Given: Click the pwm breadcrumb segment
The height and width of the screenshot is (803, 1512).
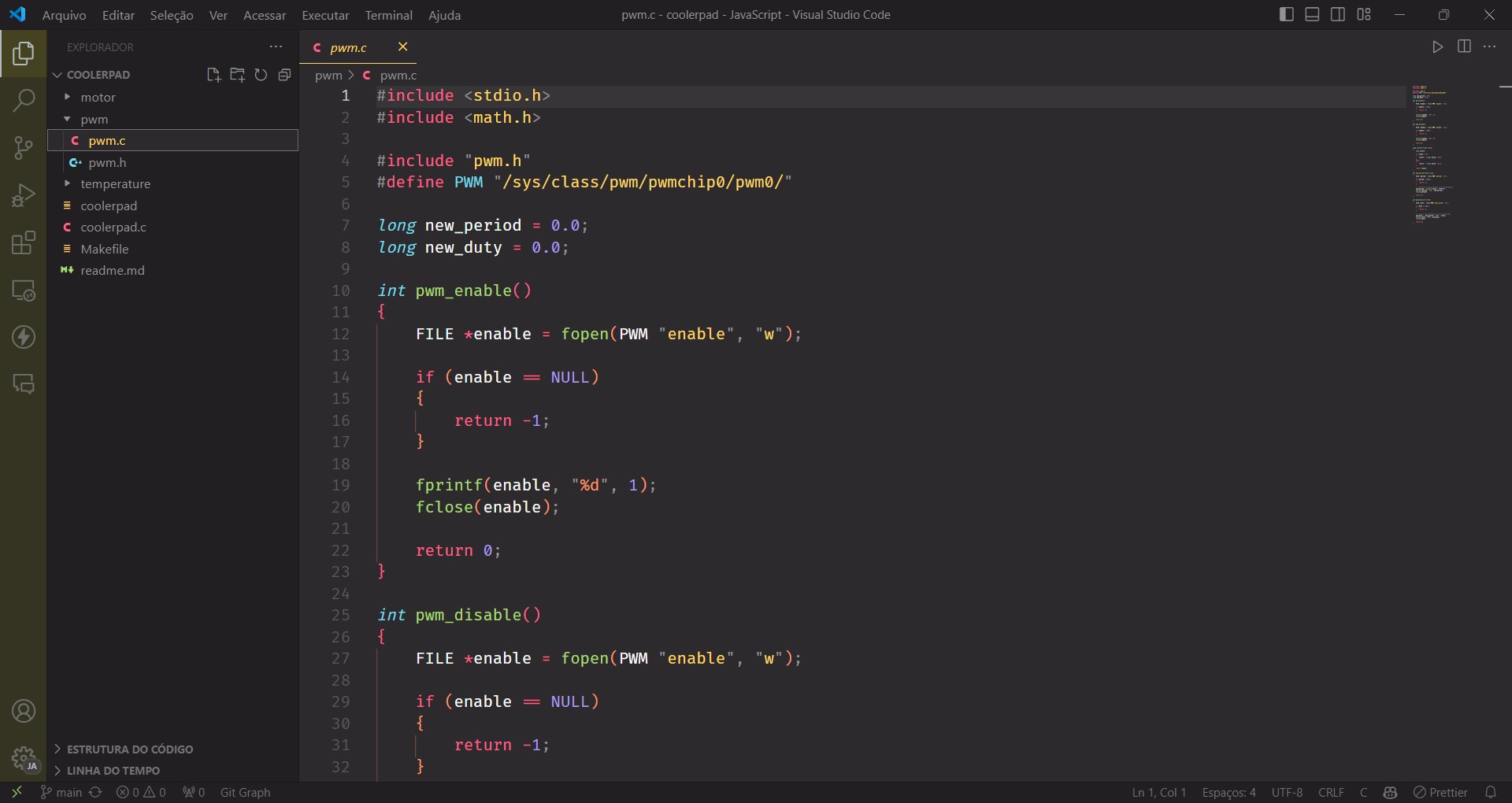Looking at the screenshot, I should 328,76.
